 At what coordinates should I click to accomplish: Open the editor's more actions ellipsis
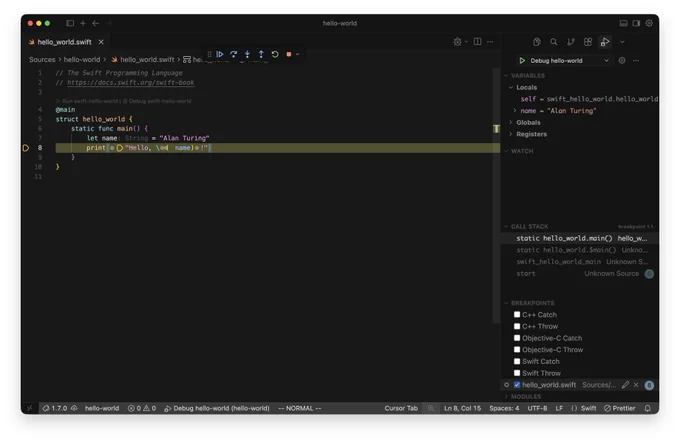[490, 42]
